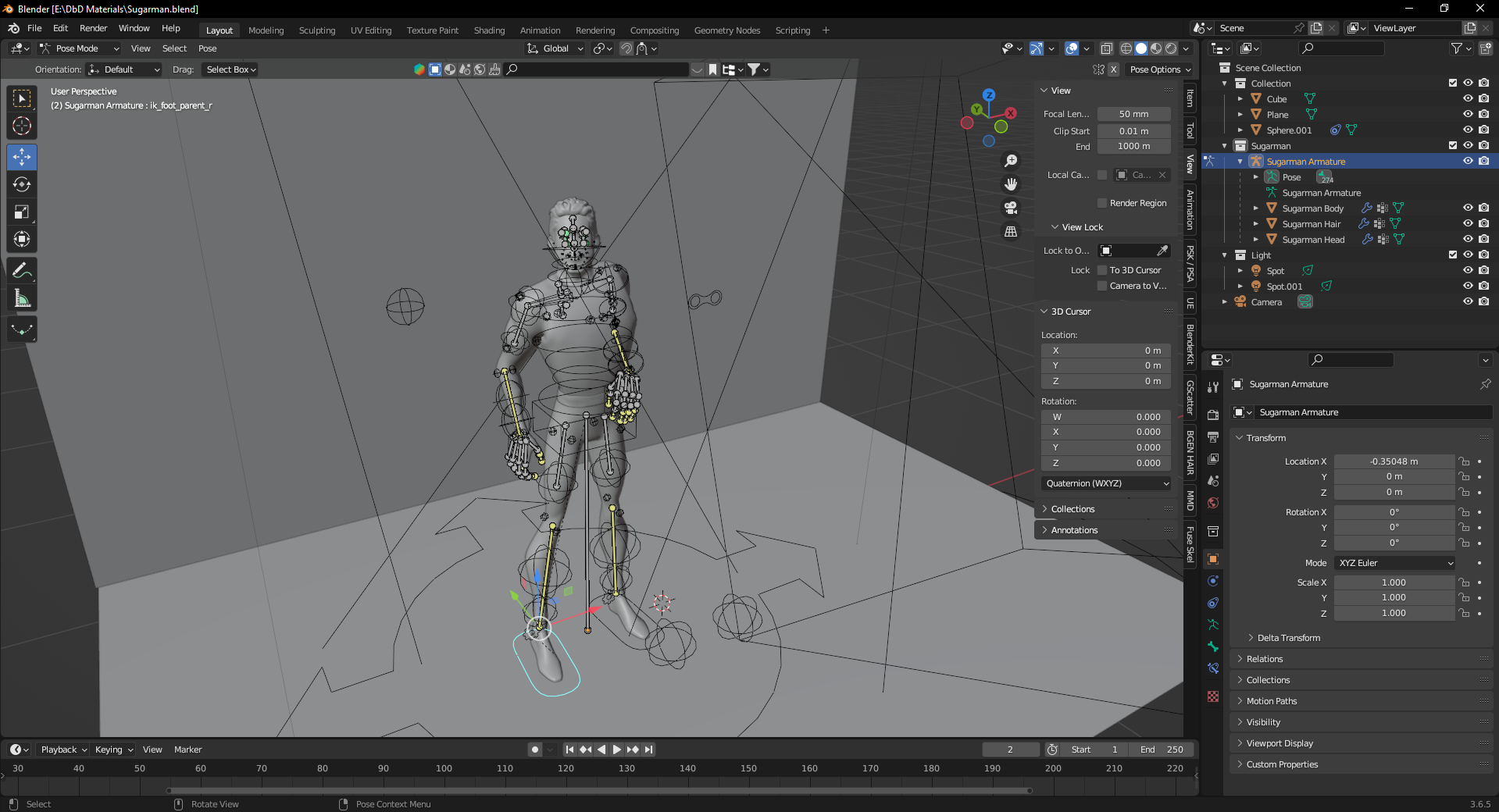This screenshot has width=1499, height=812.
Task: Select the Rotate tool in the toolbar
Action: [x=22, y=184]
